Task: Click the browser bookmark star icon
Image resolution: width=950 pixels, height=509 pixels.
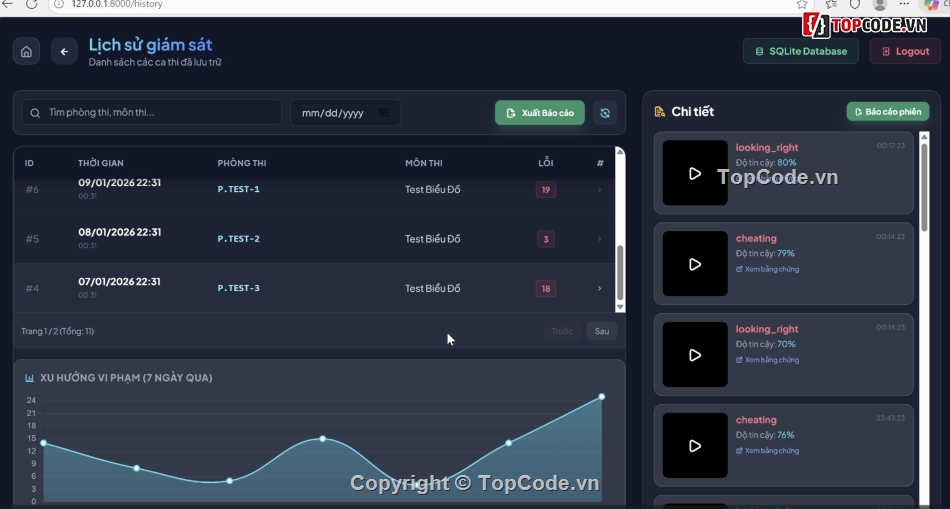Action: 802,4
